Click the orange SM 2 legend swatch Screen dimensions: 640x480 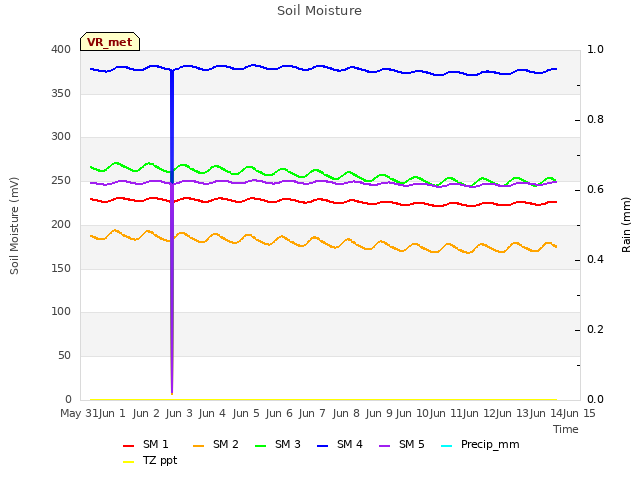198,446
